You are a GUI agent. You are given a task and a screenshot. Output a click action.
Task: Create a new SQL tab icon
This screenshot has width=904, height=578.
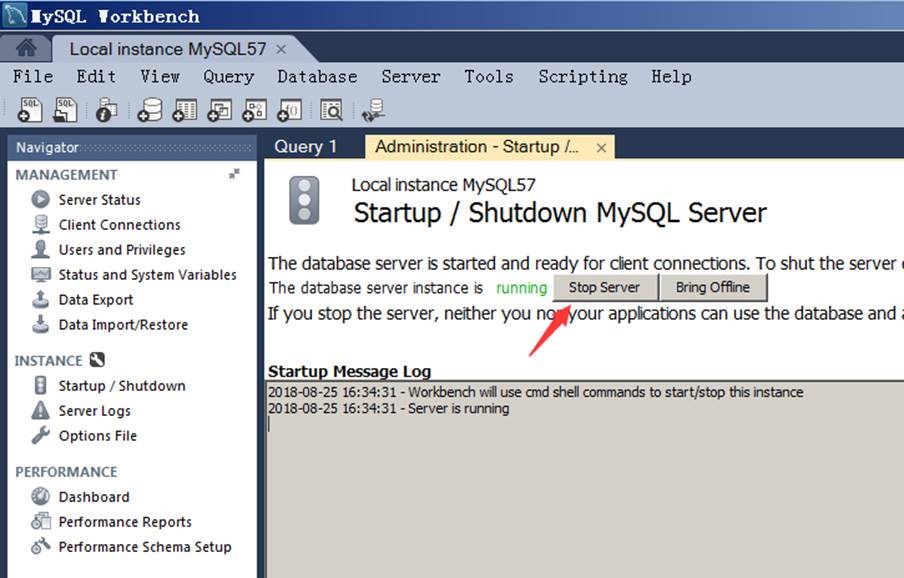click(x=30, y=109)
